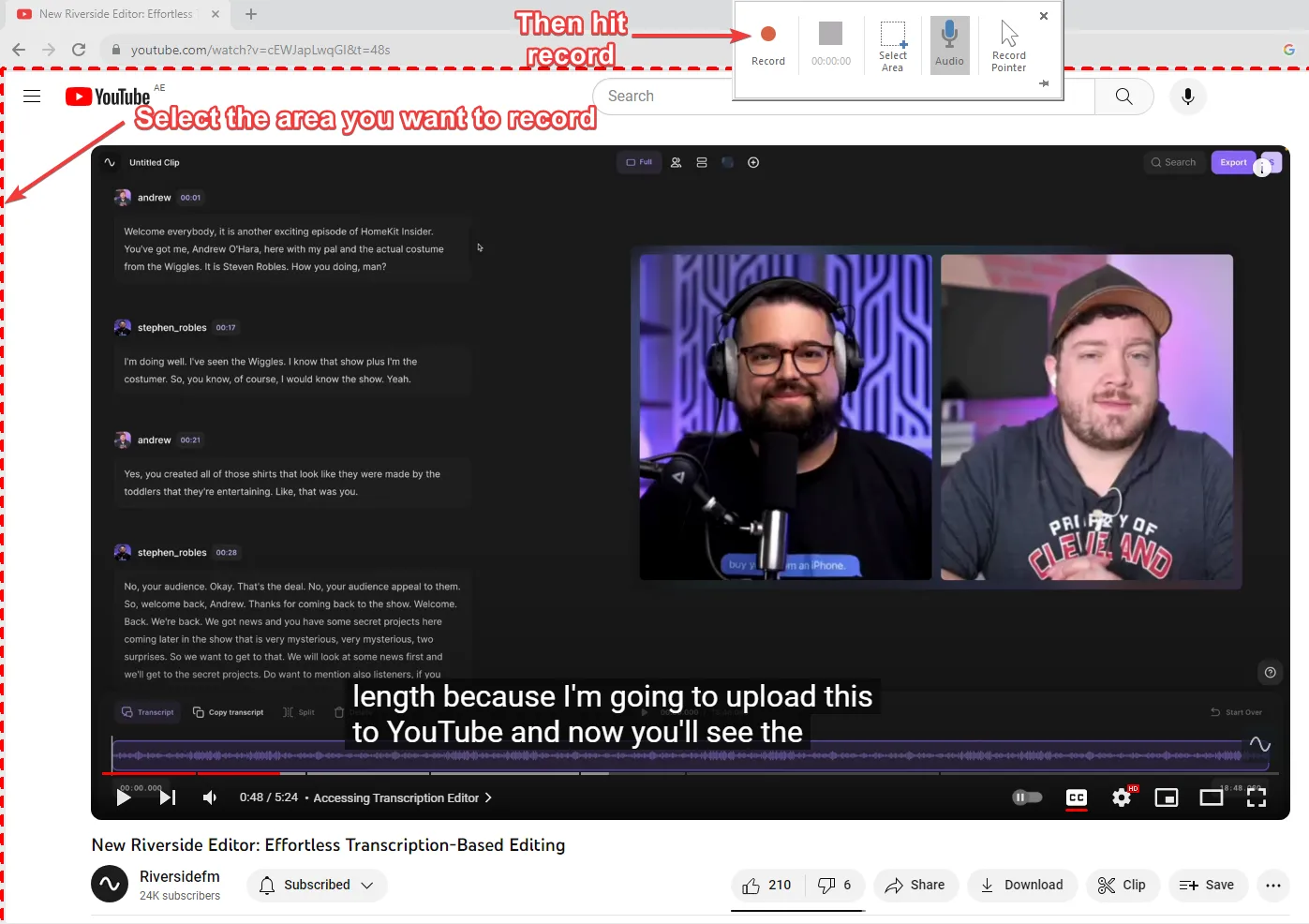Expand the Subscribed notification dropdown
This screenshot has height=924, width=1309.
click(x=317, y=886)
